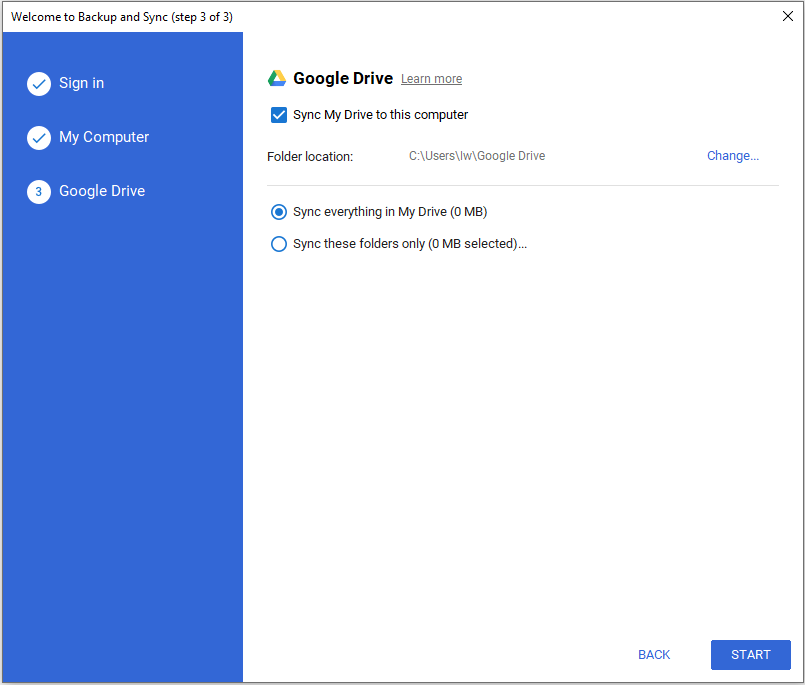This screenshot has width=805, height=685.
Task: Select Sync everything in My Drive
Action: coord(279,211)
